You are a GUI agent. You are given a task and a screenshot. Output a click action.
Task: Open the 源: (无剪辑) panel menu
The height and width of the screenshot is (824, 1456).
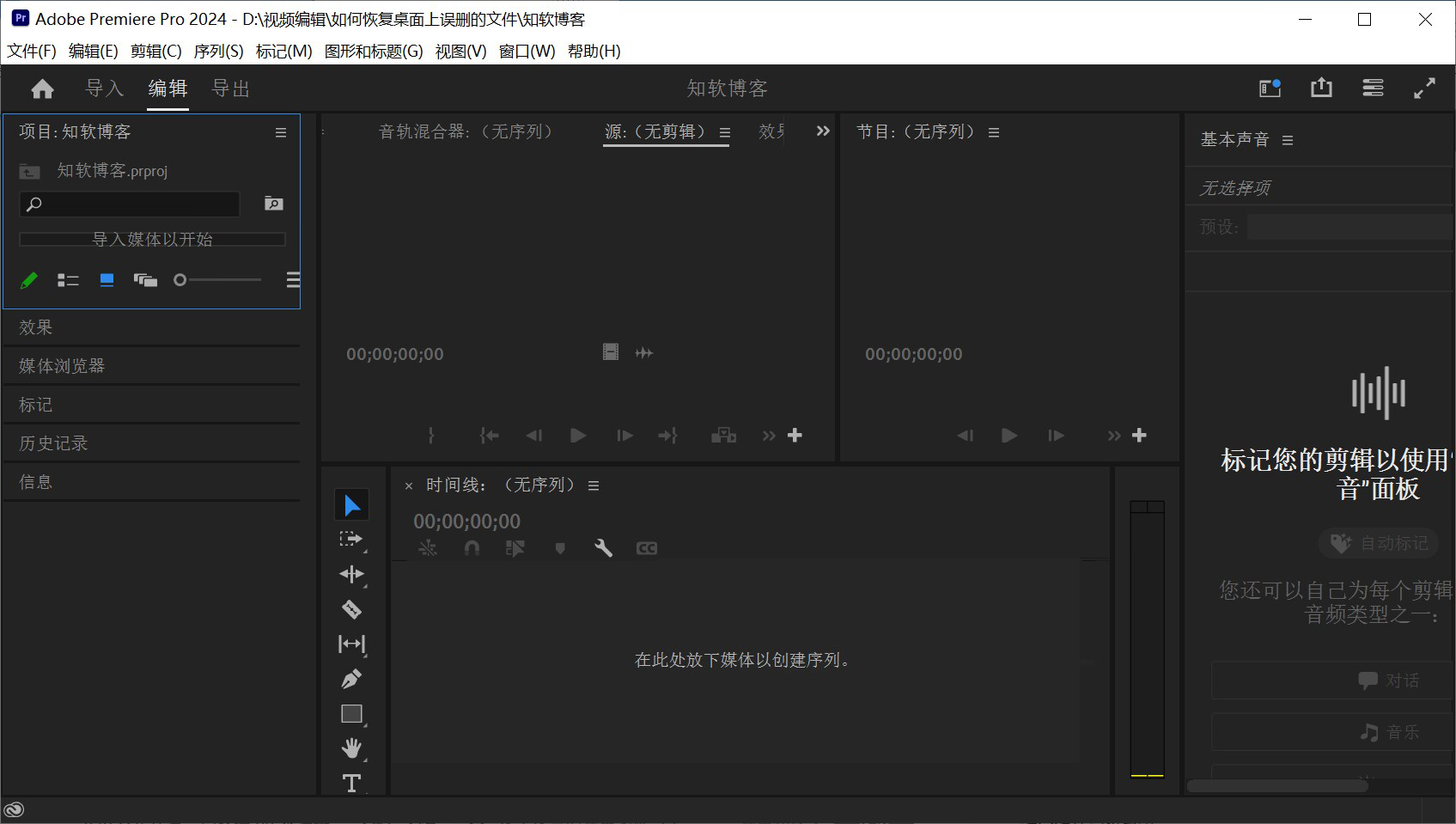[725, 132]
